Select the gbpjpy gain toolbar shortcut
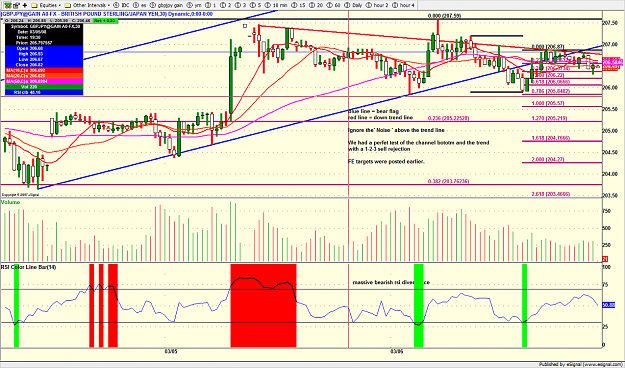Screen dimensions: 625x368 click(167, 5)
